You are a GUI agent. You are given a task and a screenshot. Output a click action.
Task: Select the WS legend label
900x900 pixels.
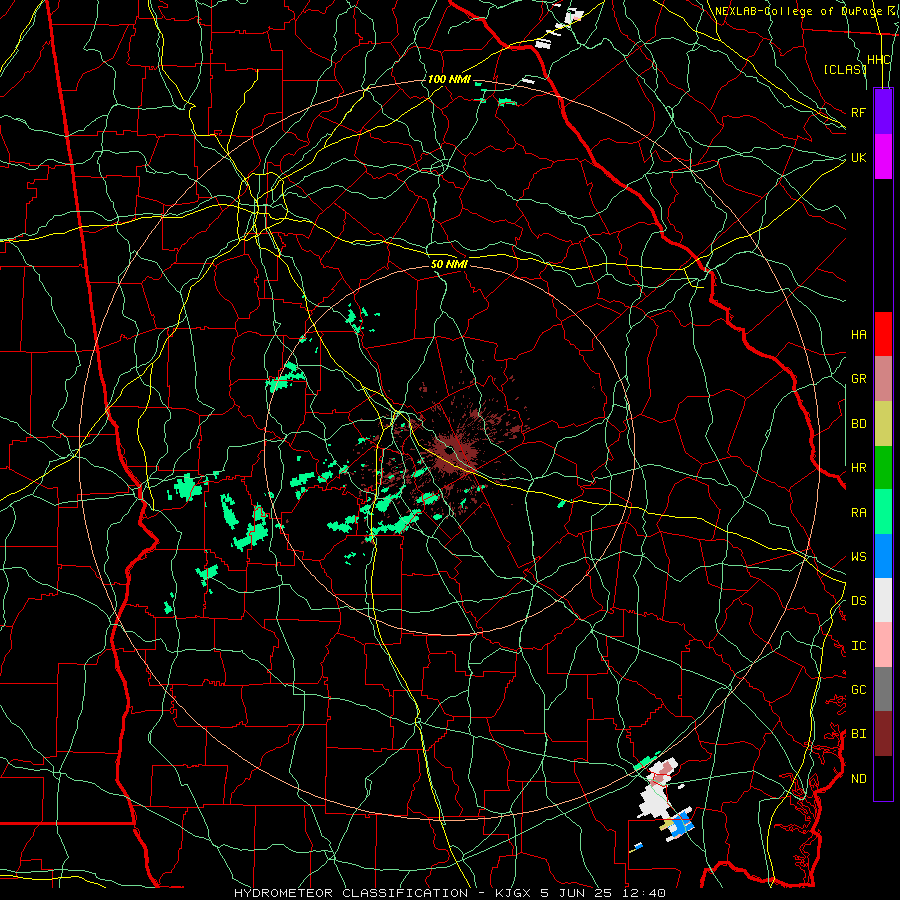(x=858, y=557)
